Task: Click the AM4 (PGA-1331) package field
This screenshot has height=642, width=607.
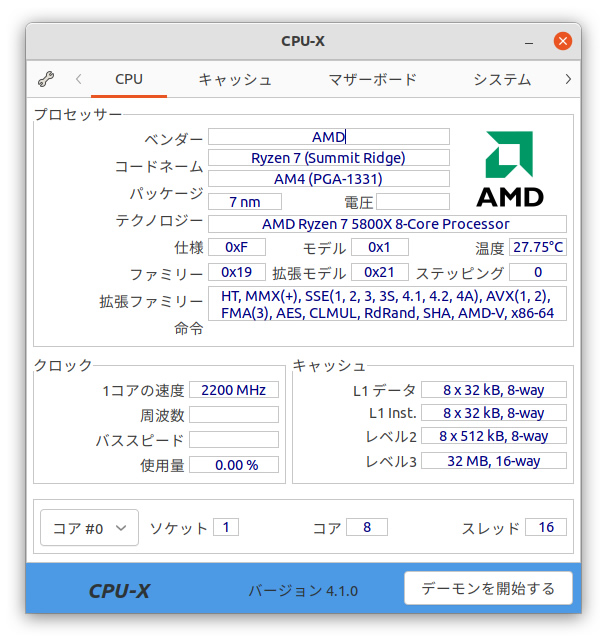Action: pyautogui.click(x=329, y=179)
